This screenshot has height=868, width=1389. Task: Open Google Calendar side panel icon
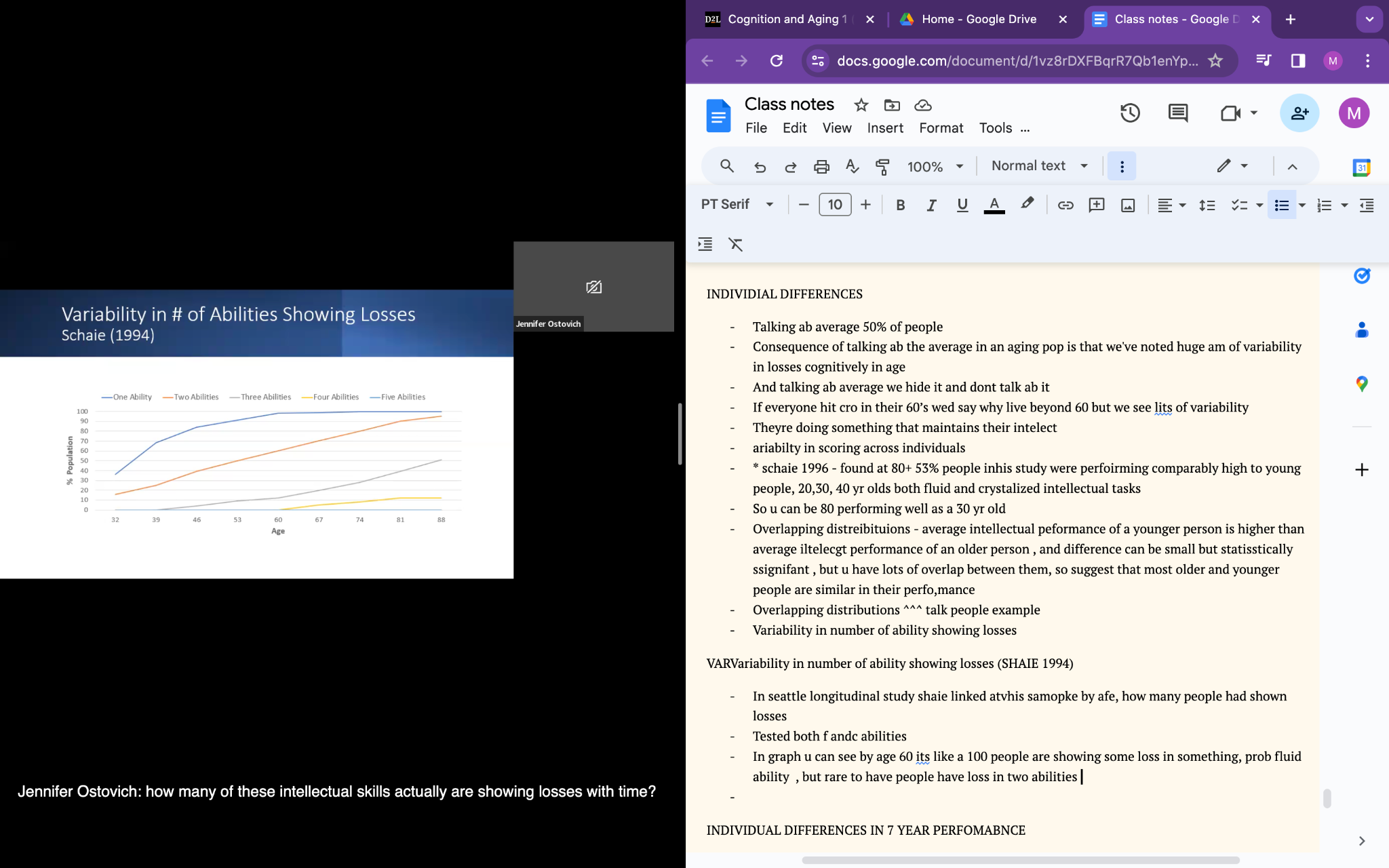(1361, 167)
